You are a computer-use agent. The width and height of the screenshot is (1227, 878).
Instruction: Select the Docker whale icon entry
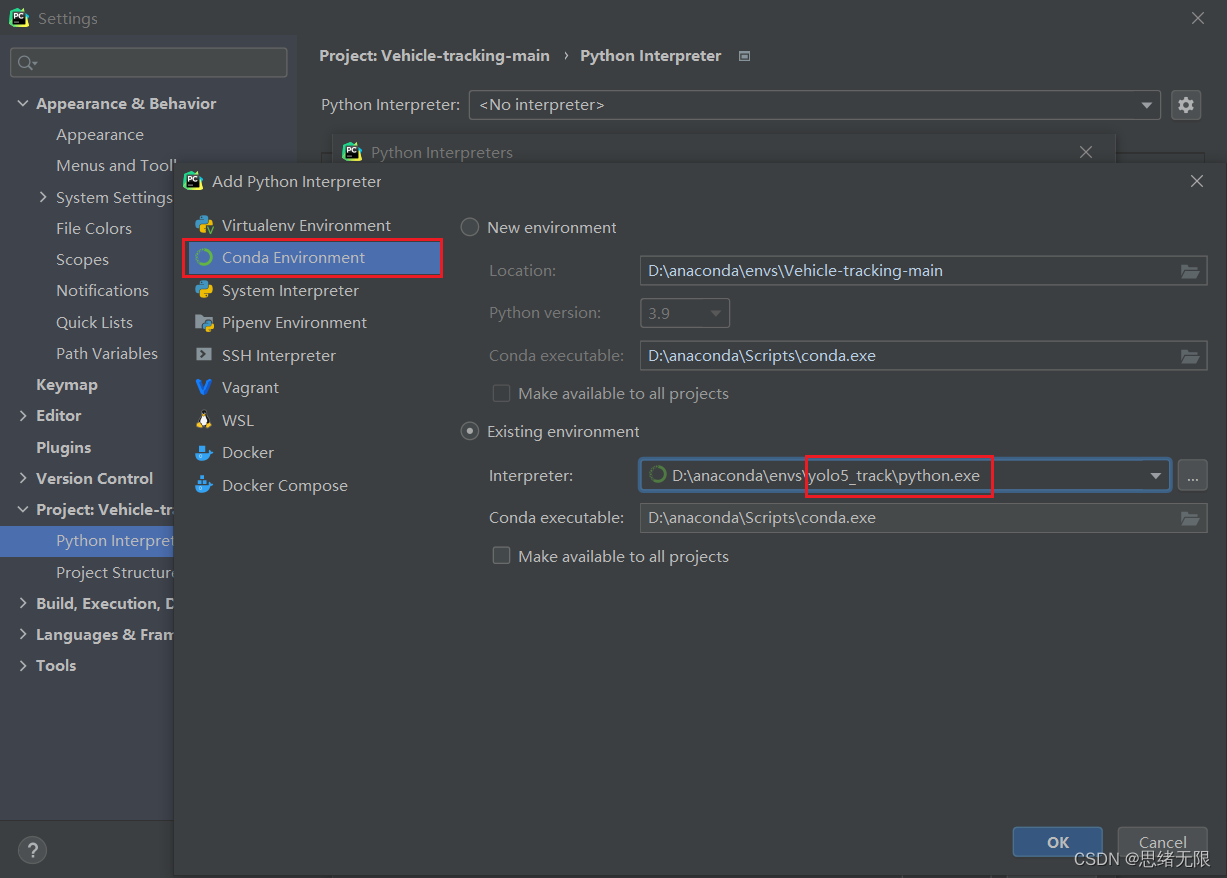(204, 452)
